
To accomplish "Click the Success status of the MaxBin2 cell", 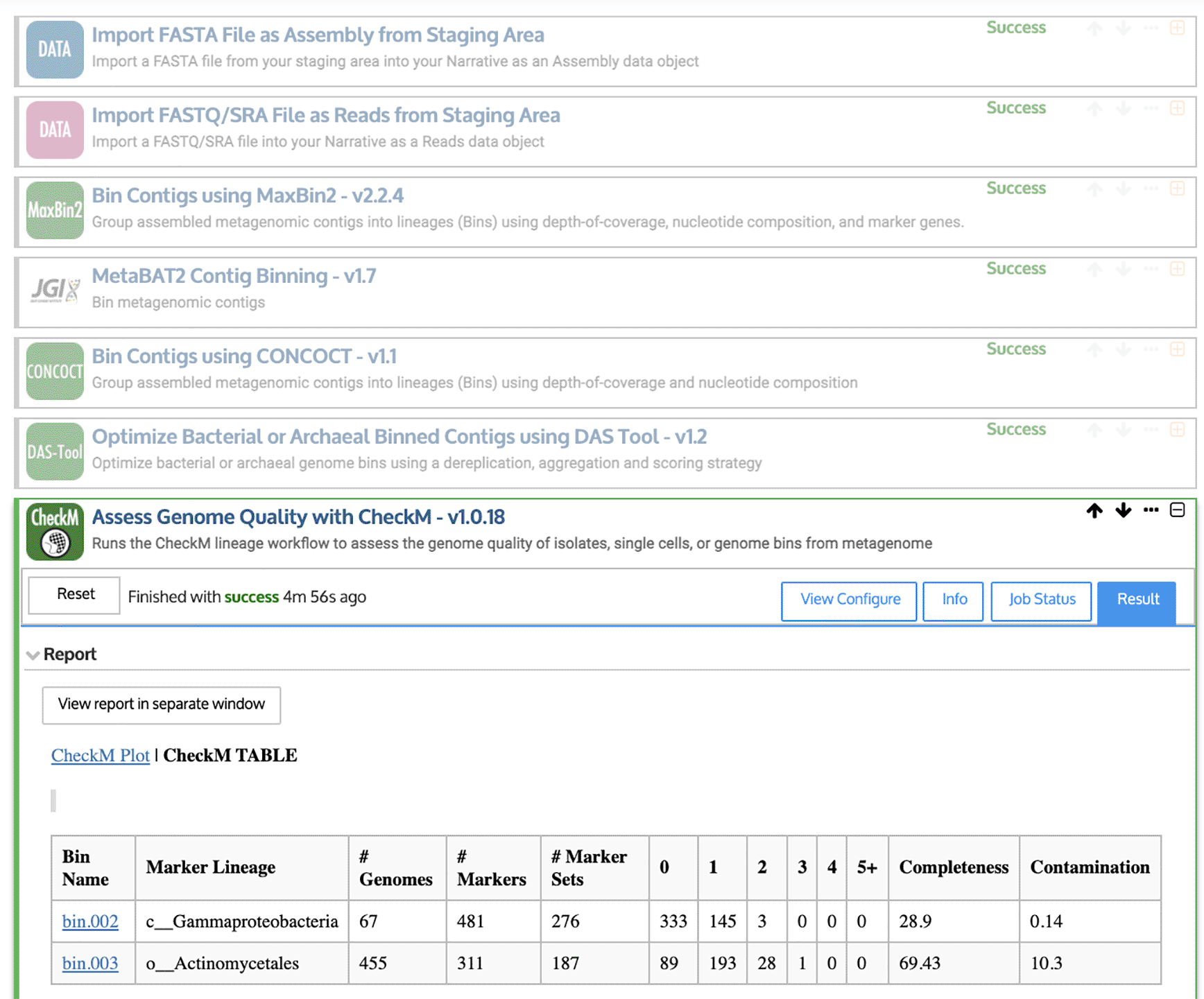I will (x=1016, y=189).
